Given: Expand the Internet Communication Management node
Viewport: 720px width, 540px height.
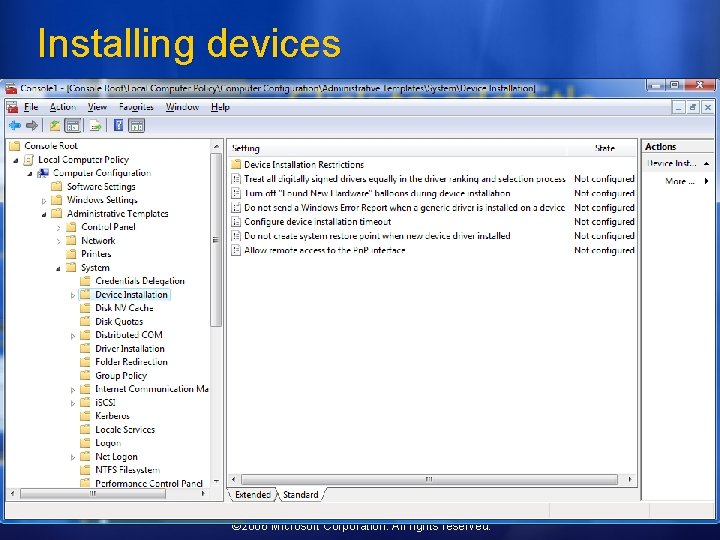Looking at the screenshot, I should tap(73, 390).
